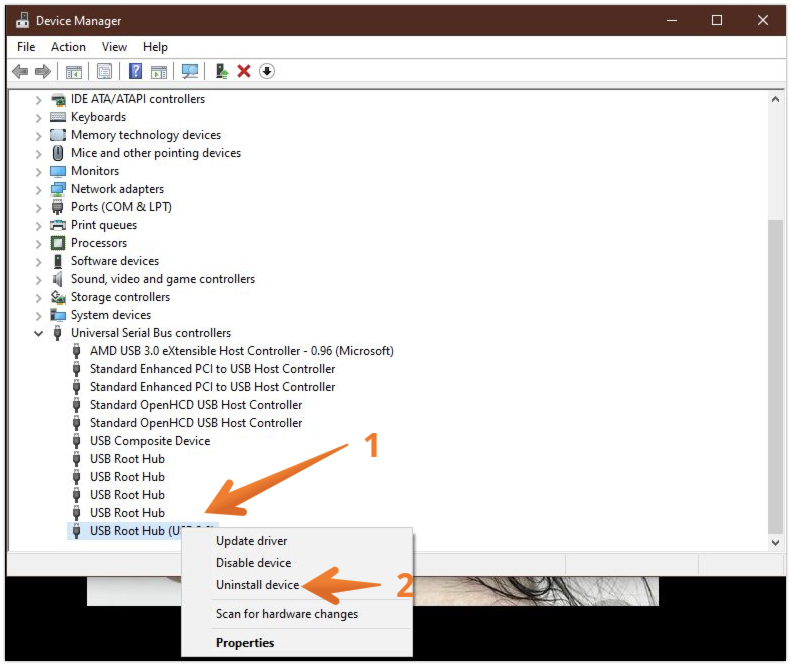Click the Show/Hide console tree icon
This screenshot has width=791, height=666.
click(73, 71)
